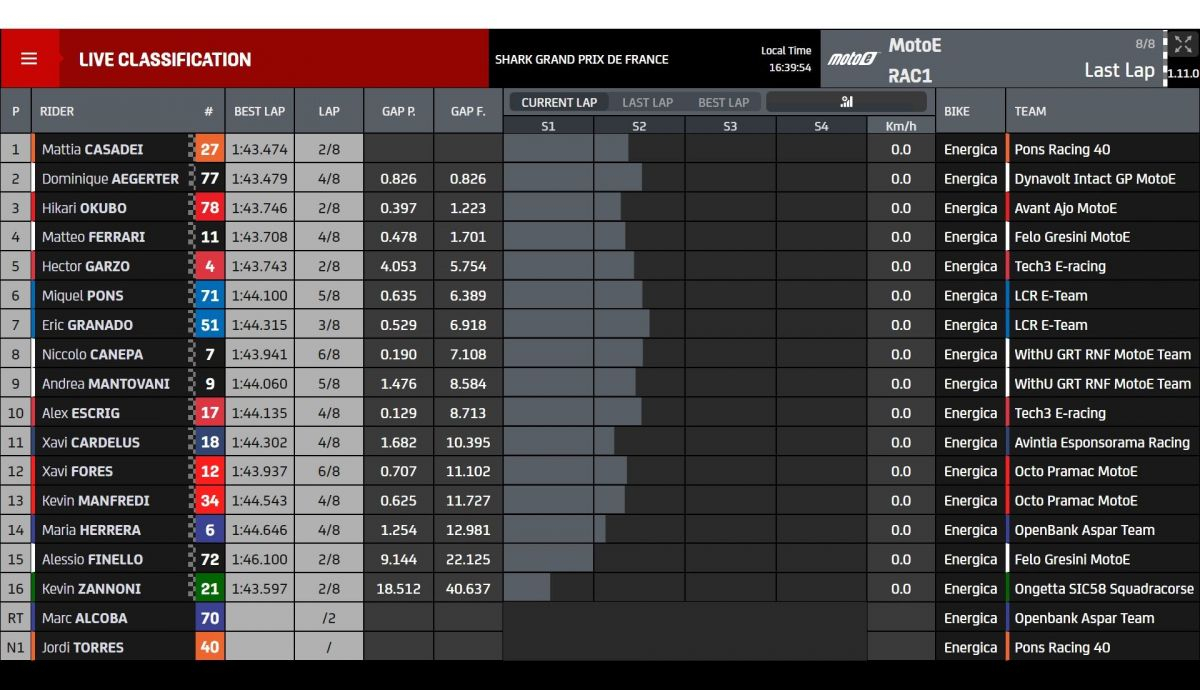Sort by the BEST LAP column header
Screen dimensions: 1200x690
(x=260, y=111)
